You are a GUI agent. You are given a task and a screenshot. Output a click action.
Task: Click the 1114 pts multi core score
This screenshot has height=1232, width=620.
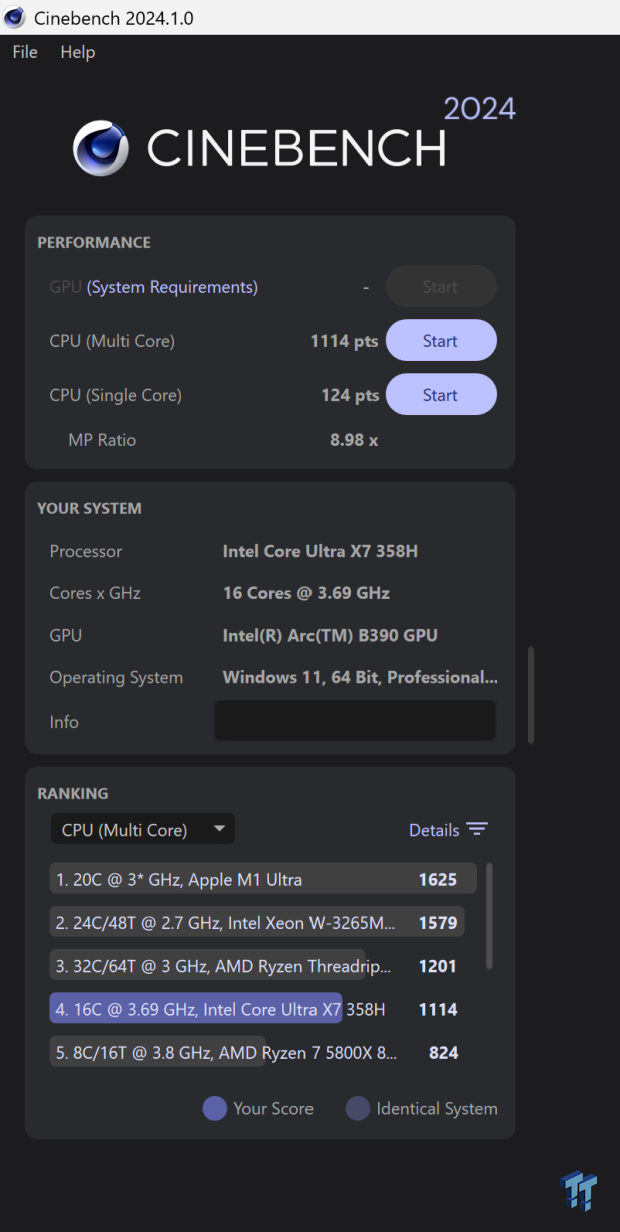[344, 341]
